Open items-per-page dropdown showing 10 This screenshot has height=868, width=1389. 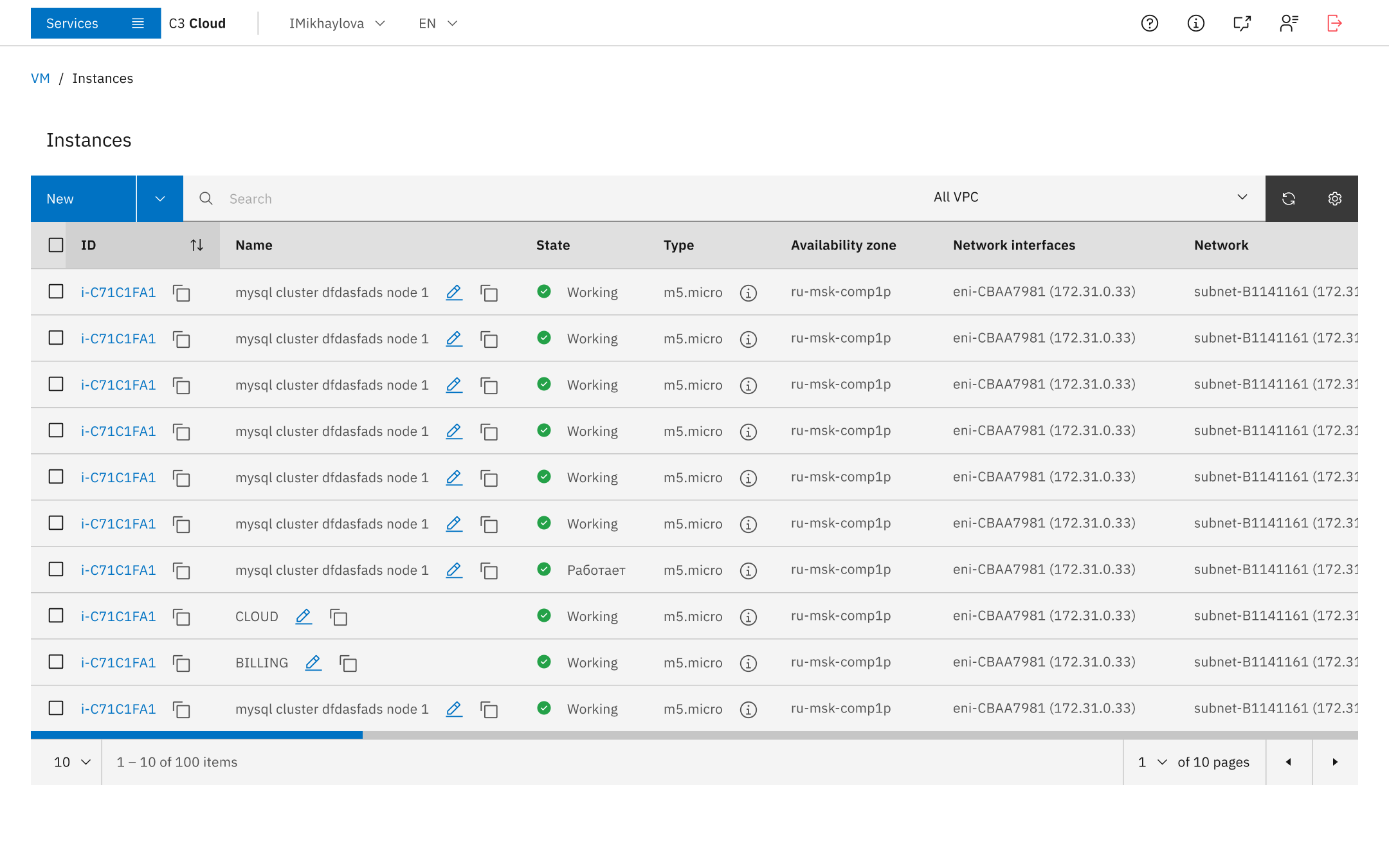[x=71, y=762]
